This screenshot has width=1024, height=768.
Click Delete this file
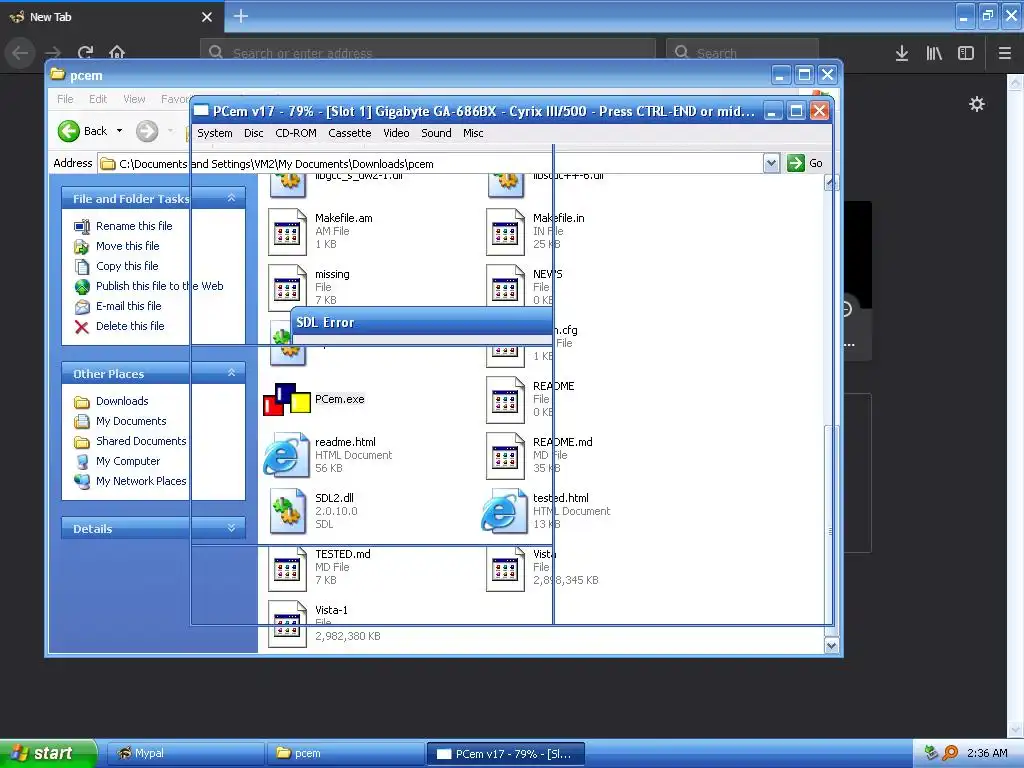tap(130, 326)
